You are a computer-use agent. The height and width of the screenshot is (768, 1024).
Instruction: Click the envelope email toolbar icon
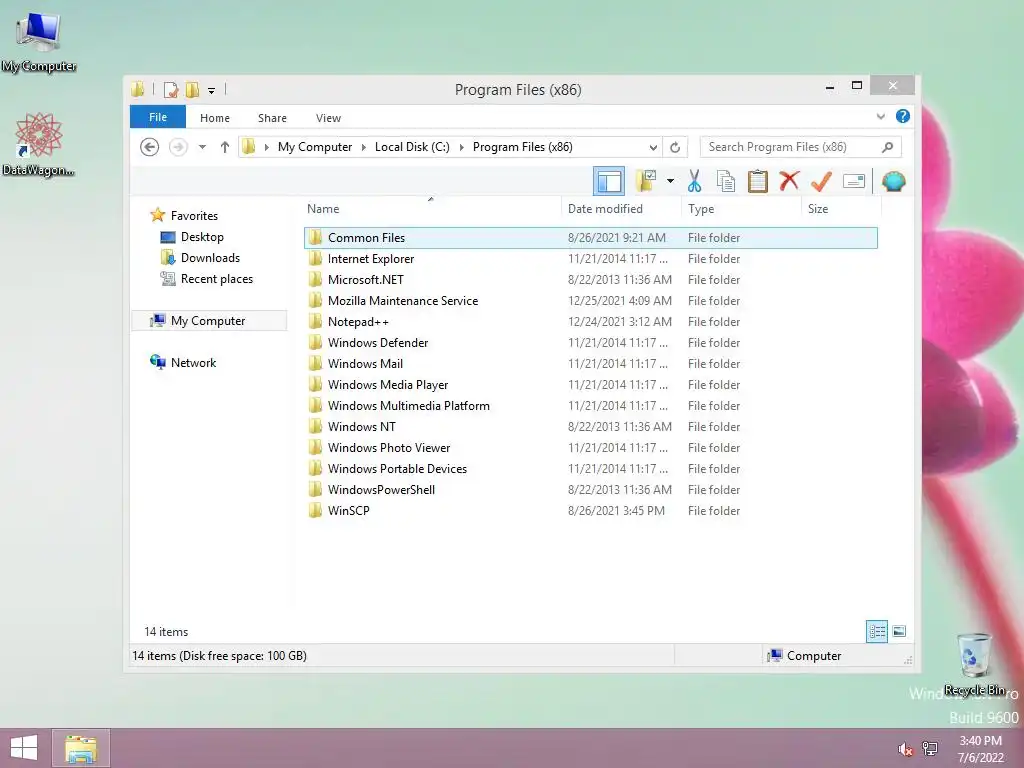(854, 181)
